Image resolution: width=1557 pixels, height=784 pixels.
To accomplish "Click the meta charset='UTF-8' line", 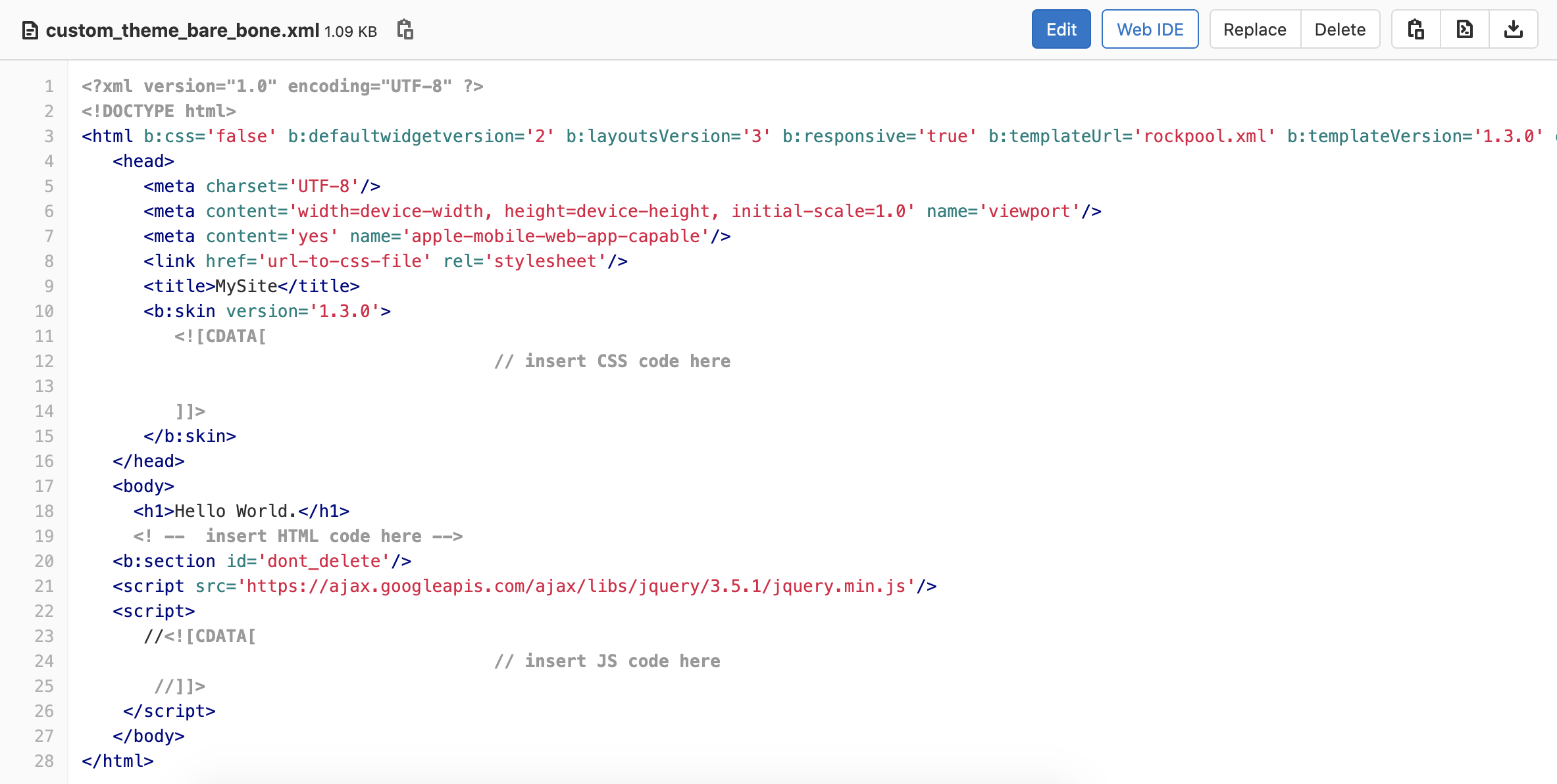I will (x=262, y=186).
